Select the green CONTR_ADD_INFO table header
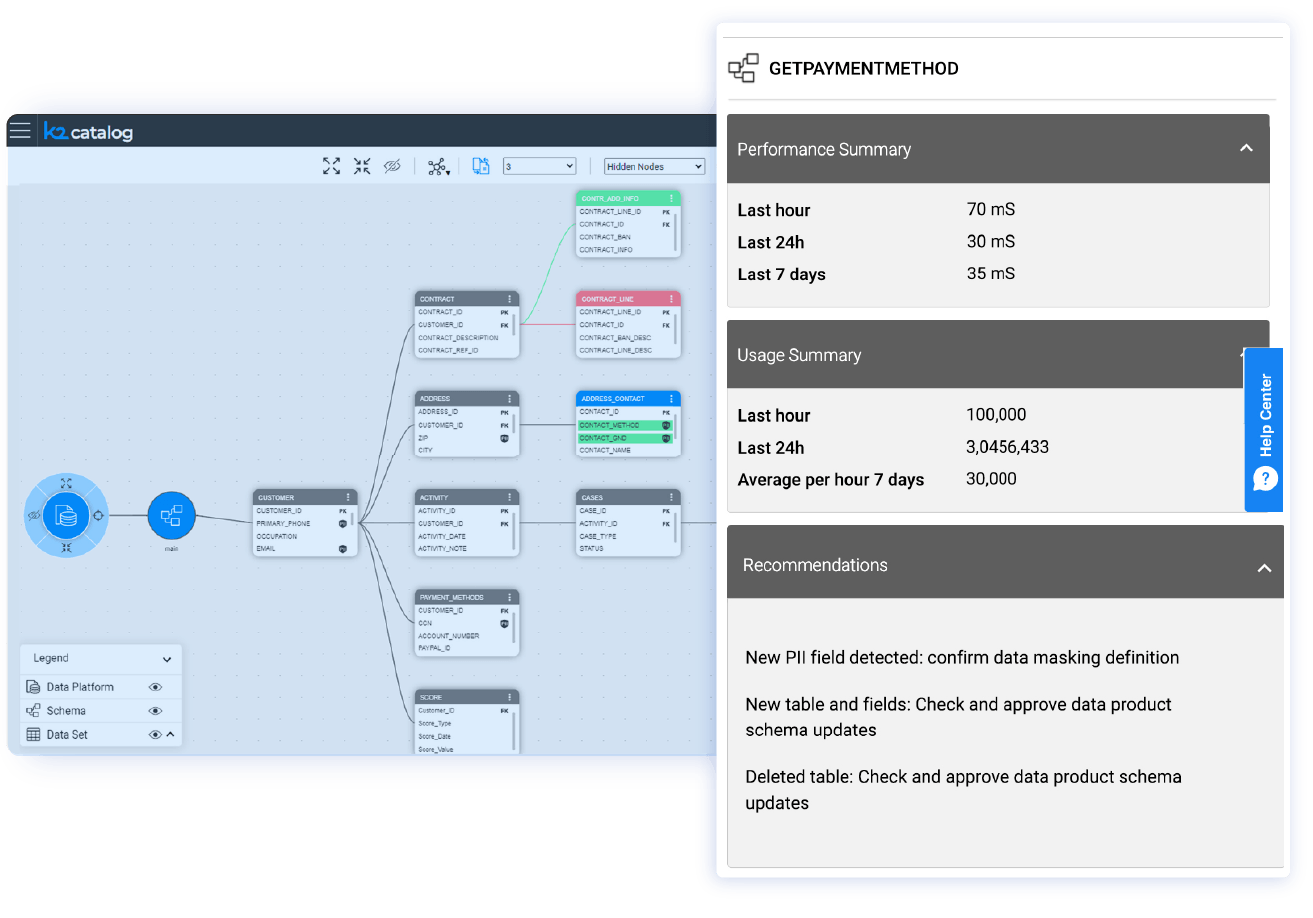This screenshot has width=1313, height=918. [628, 199]
